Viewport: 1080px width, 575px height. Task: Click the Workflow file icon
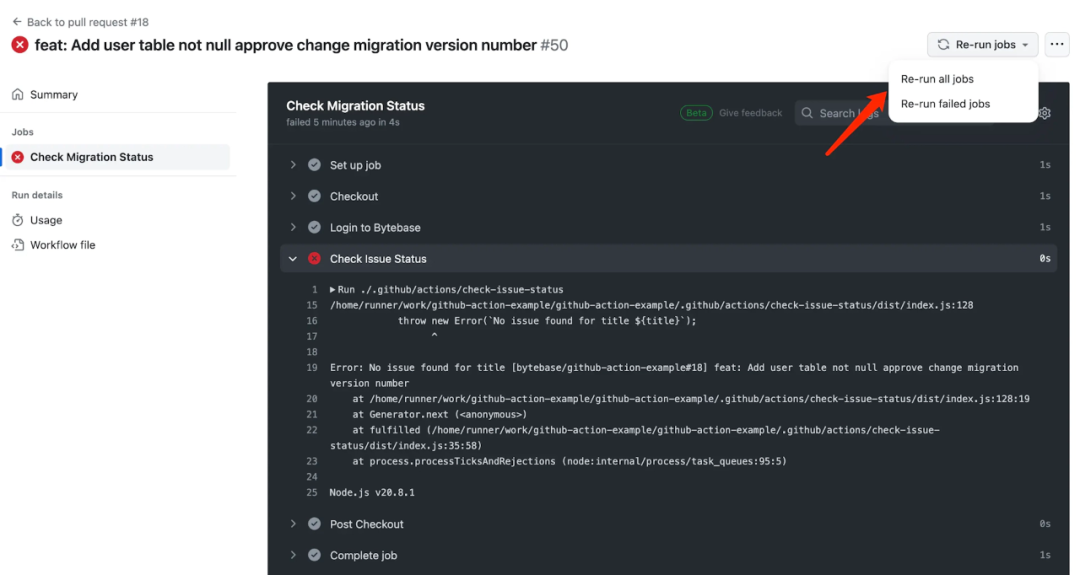(18, 245)
